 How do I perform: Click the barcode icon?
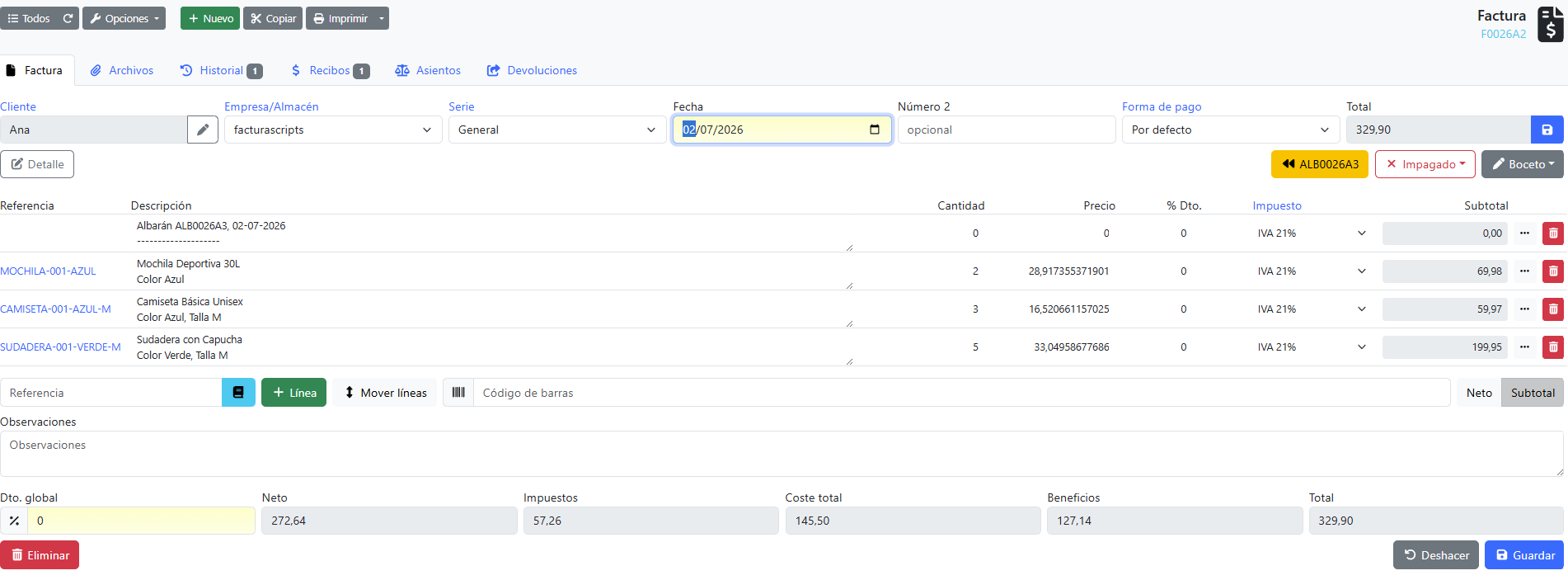click(458, 393)
